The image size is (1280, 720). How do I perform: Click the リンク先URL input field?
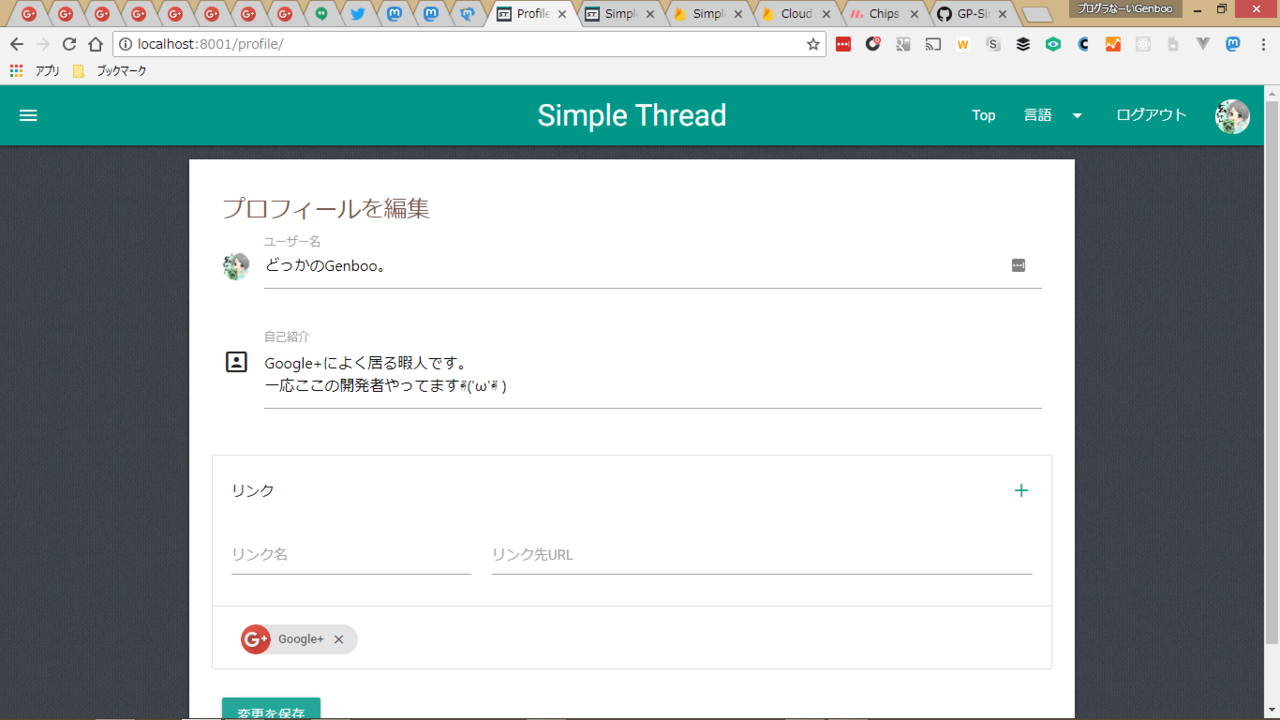(761, 555)
